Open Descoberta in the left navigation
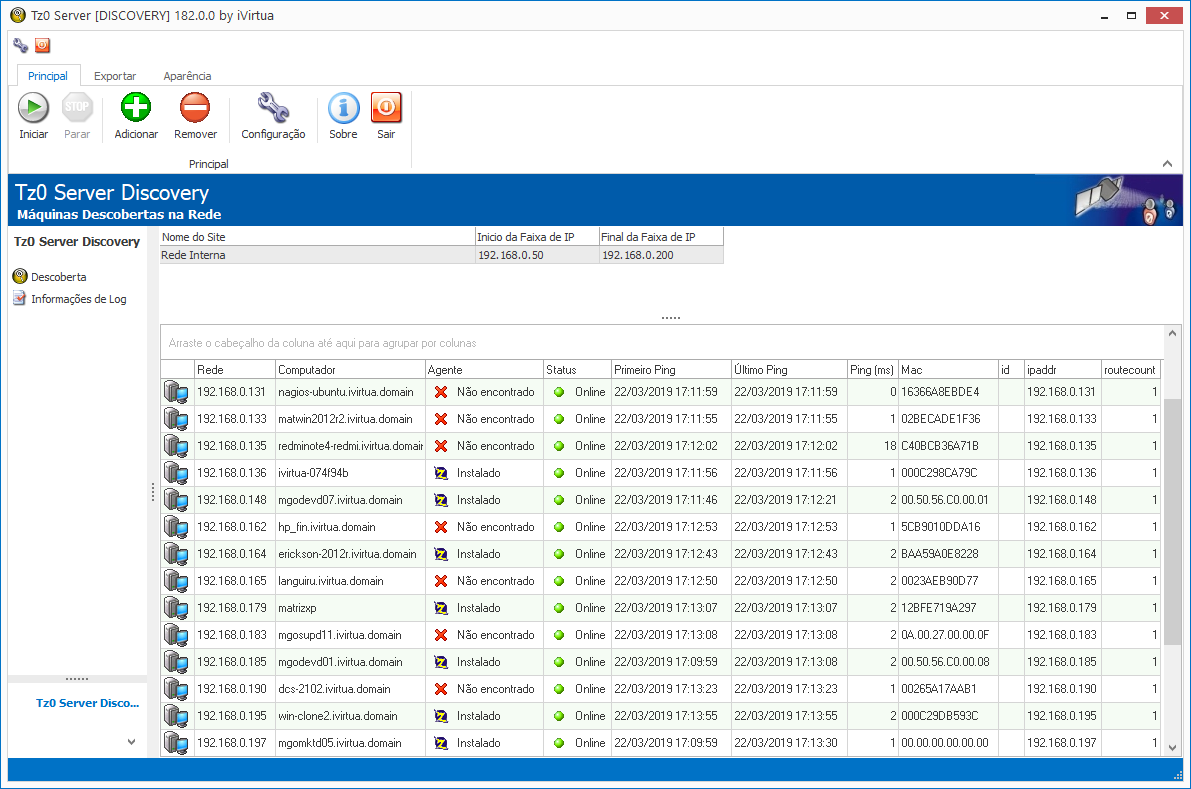1191x789 pixels. pyautogui.click(x=58, y=277)
